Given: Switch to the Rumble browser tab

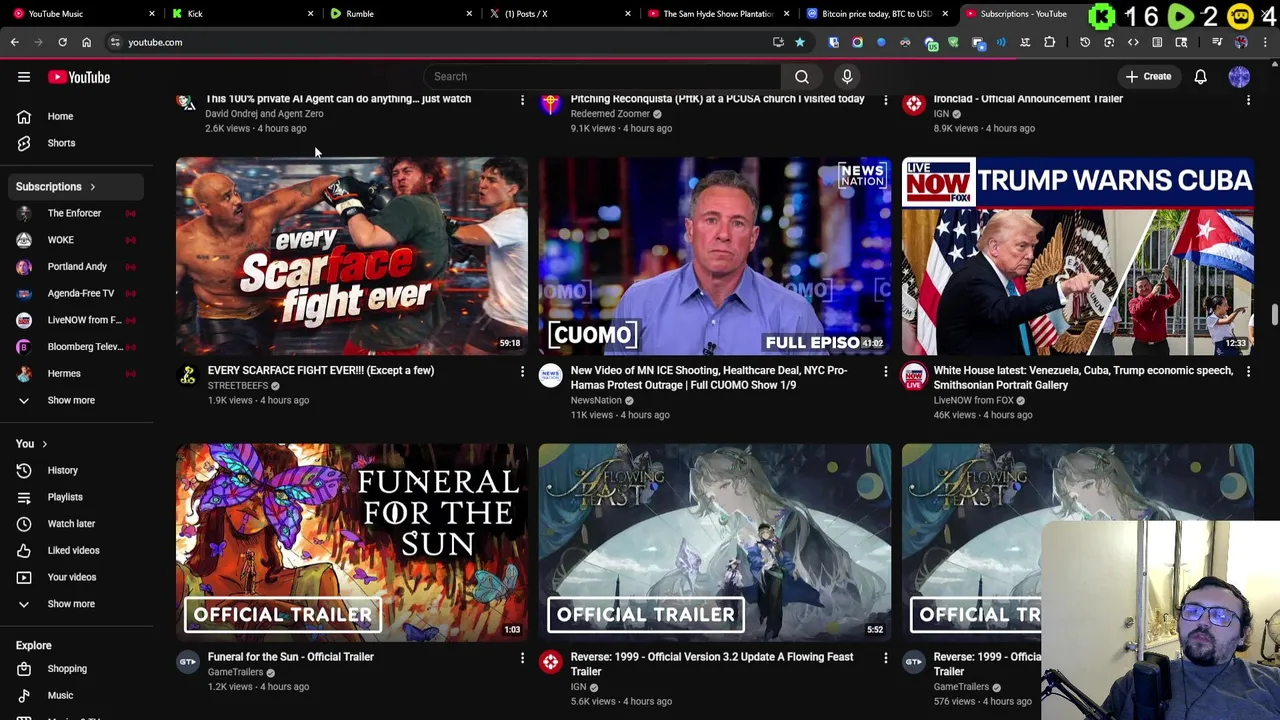Looking at the screenshot, I should [x=400, y=14].
